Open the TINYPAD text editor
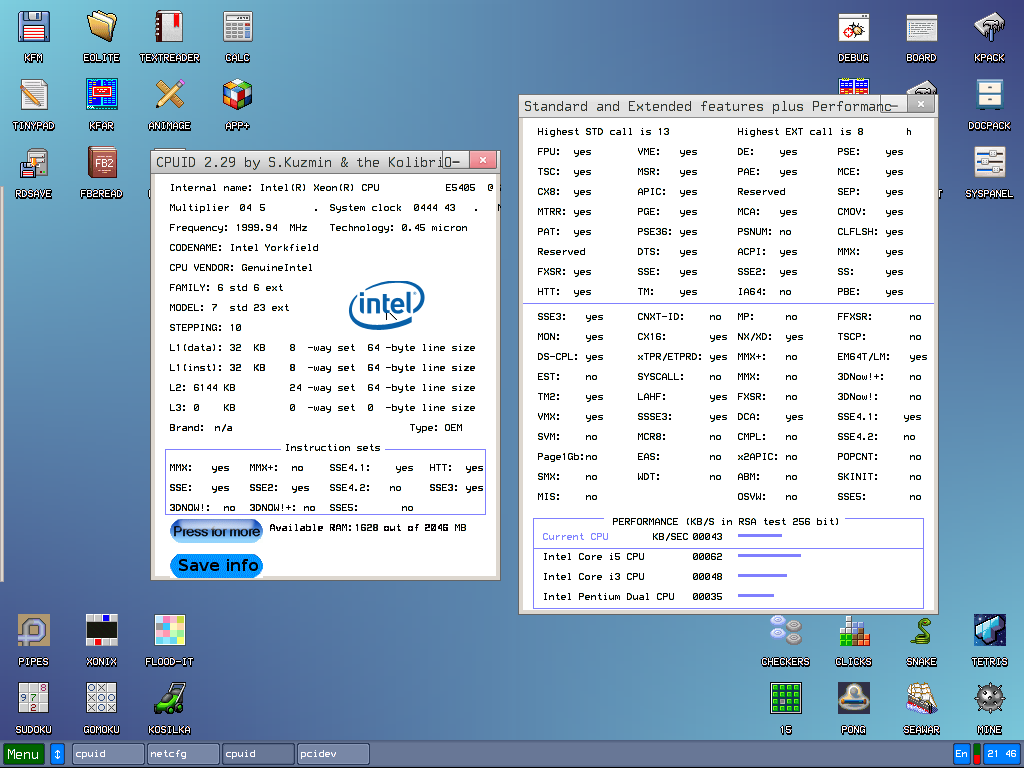This screenshot has width=1024, height=768. (x=34, y=95)
